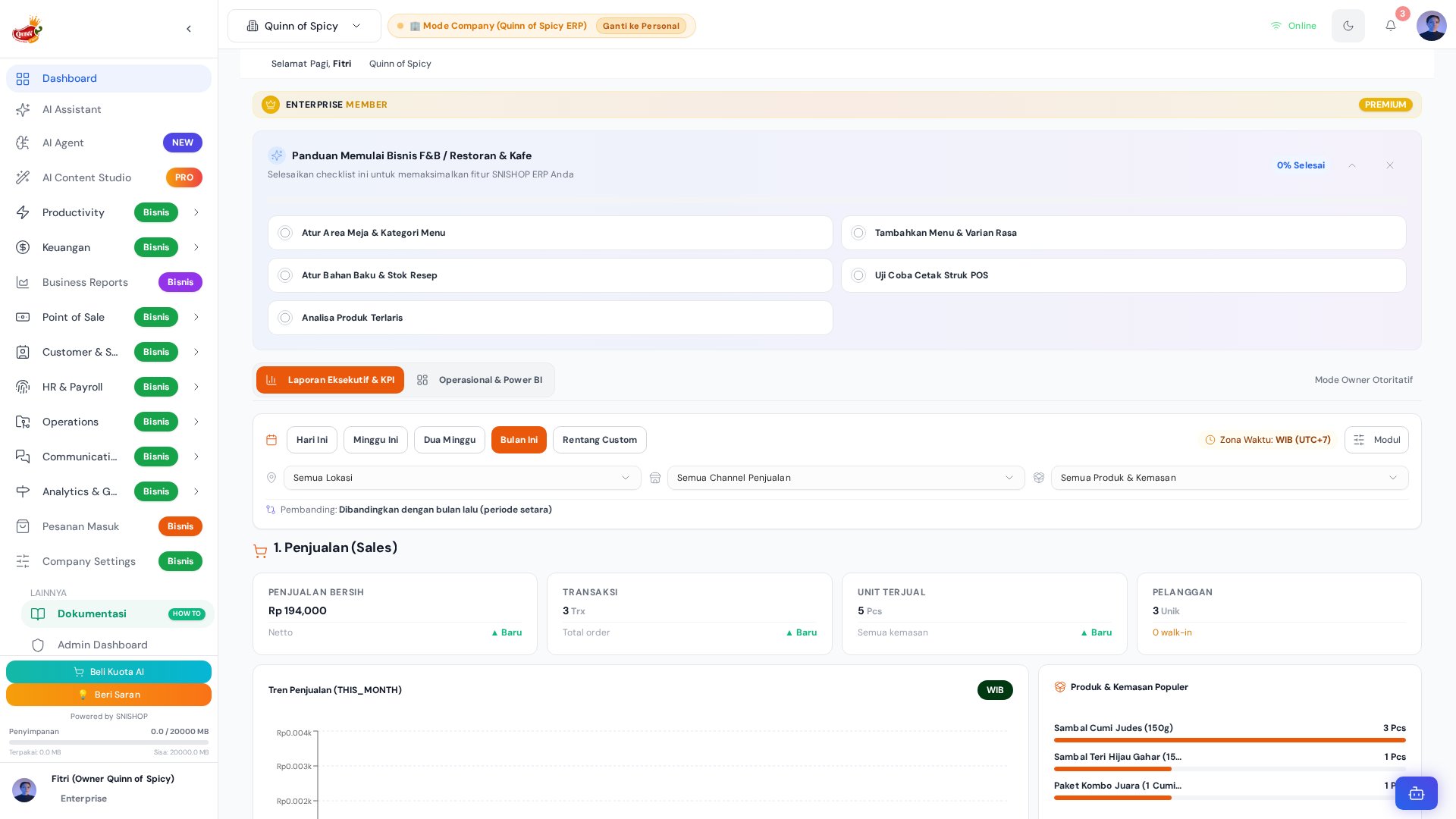Check the Uji Coba Cetak Struk POS item

click(x=858, y=275)
